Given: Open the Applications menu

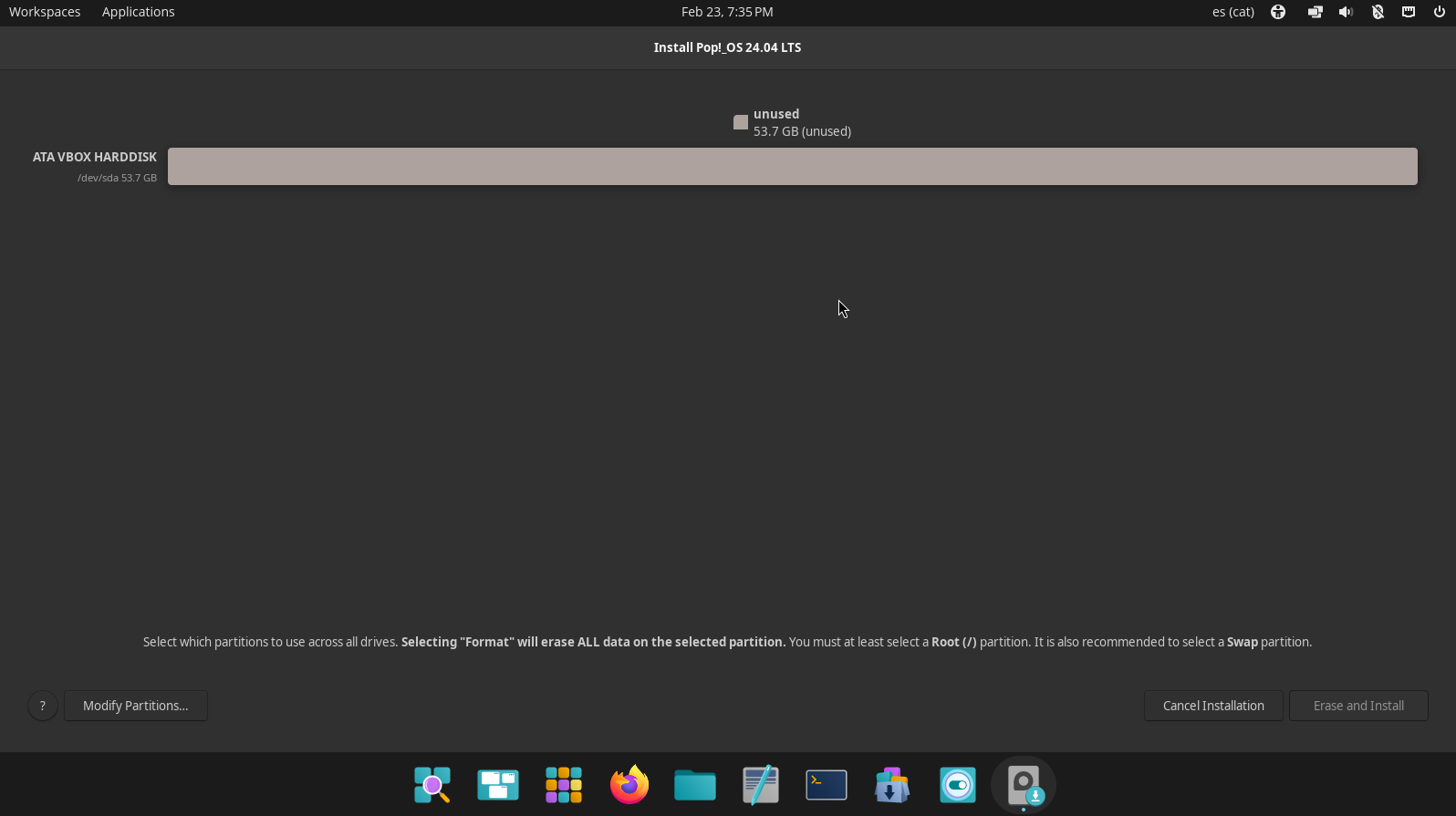Looking at the screenshot, I should point(138,12).
